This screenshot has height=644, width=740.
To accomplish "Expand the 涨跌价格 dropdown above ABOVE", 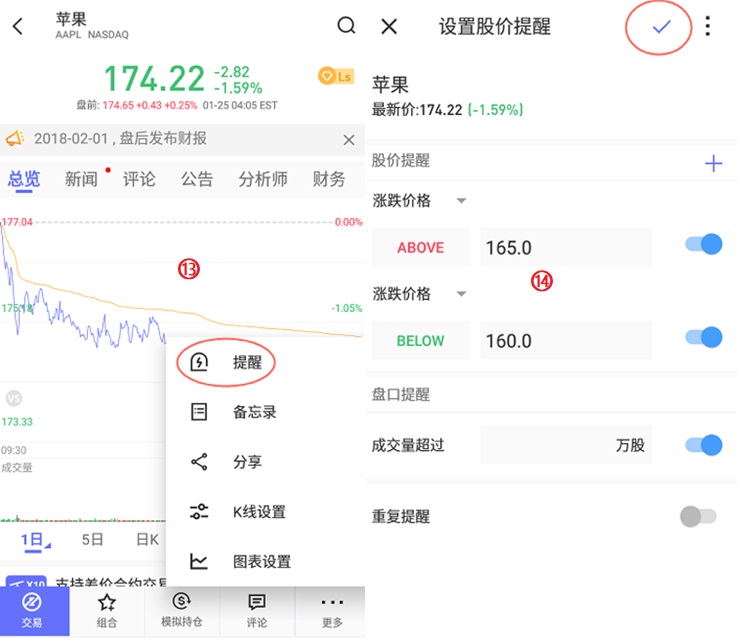I will pyautogui.click(x=420, y=201).
